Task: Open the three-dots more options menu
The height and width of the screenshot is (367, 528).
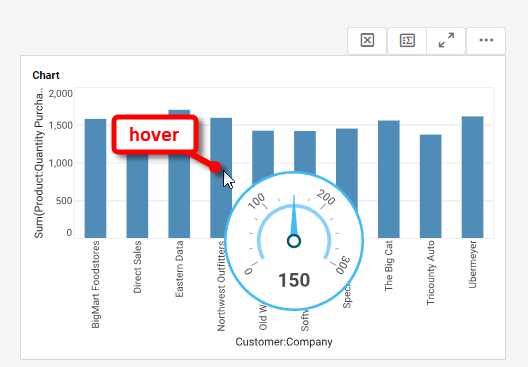Action: tap(486, 40)
